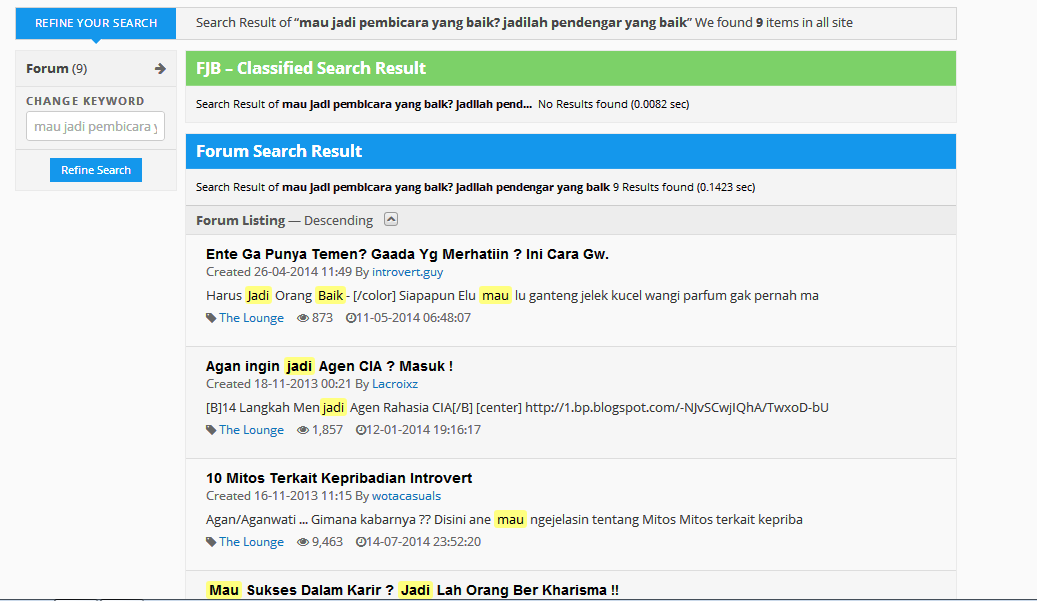1037x601 pixels.
Task: Open The Lounge link under the 10 Mitos thread
Action: pos(251,542)
